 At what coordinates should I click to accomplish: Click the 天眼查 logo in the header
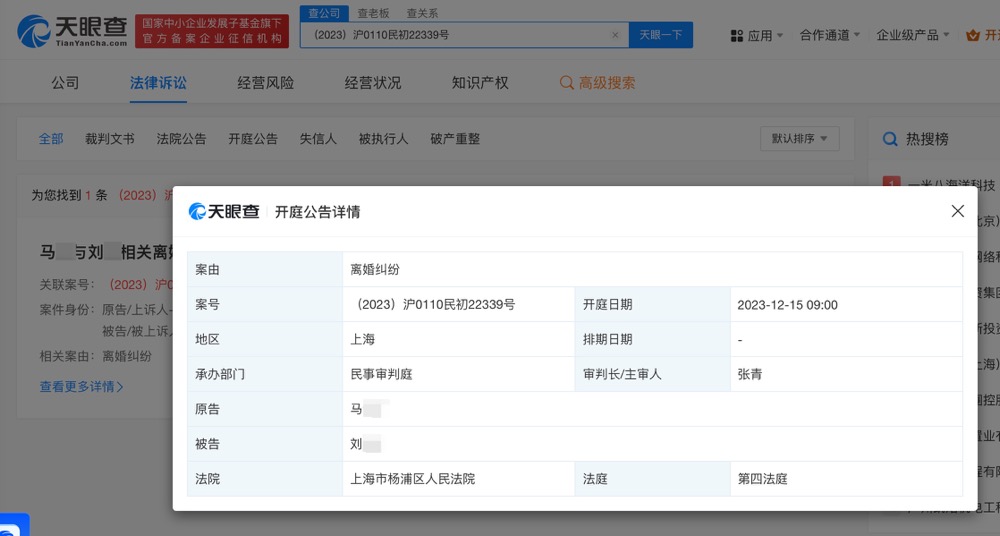(x=72, y=31)
